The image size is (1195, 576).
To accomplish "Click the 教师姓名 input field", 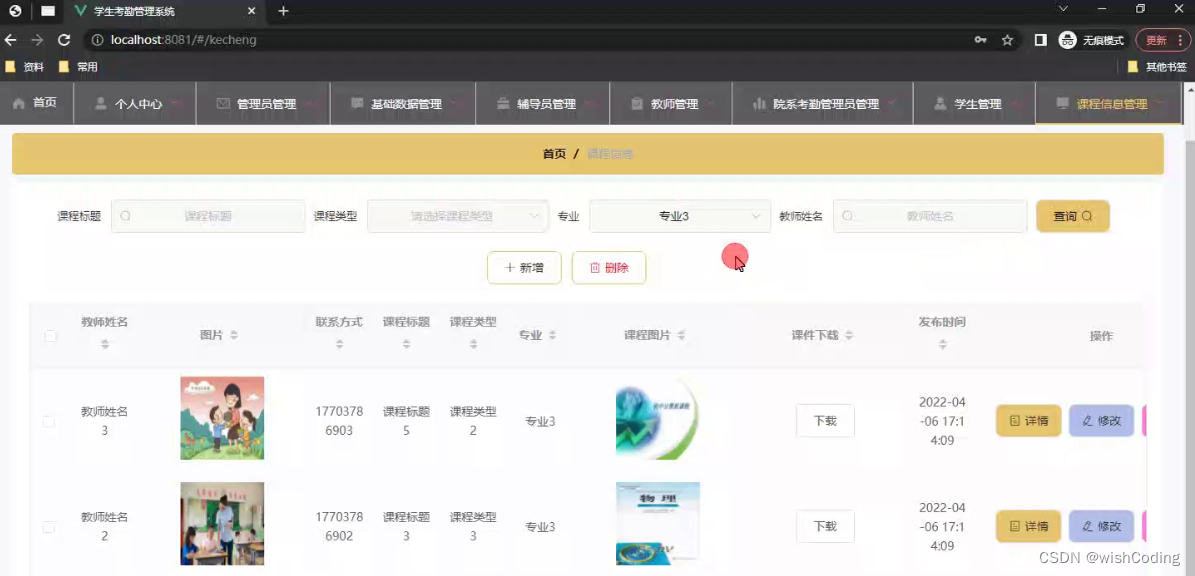I will pyautogui.click(x=929, y=216).
